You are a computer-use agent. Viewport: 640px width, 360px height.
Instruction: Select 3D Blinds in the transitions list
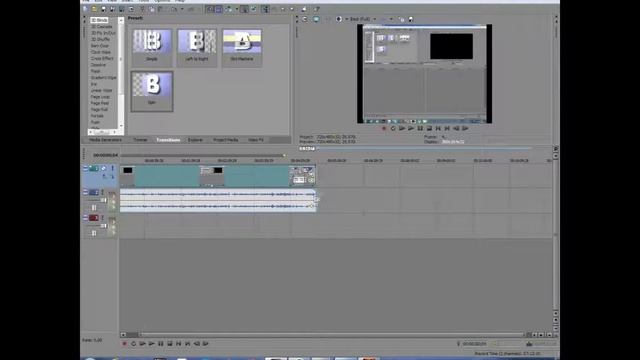click(x=100, y=20)
